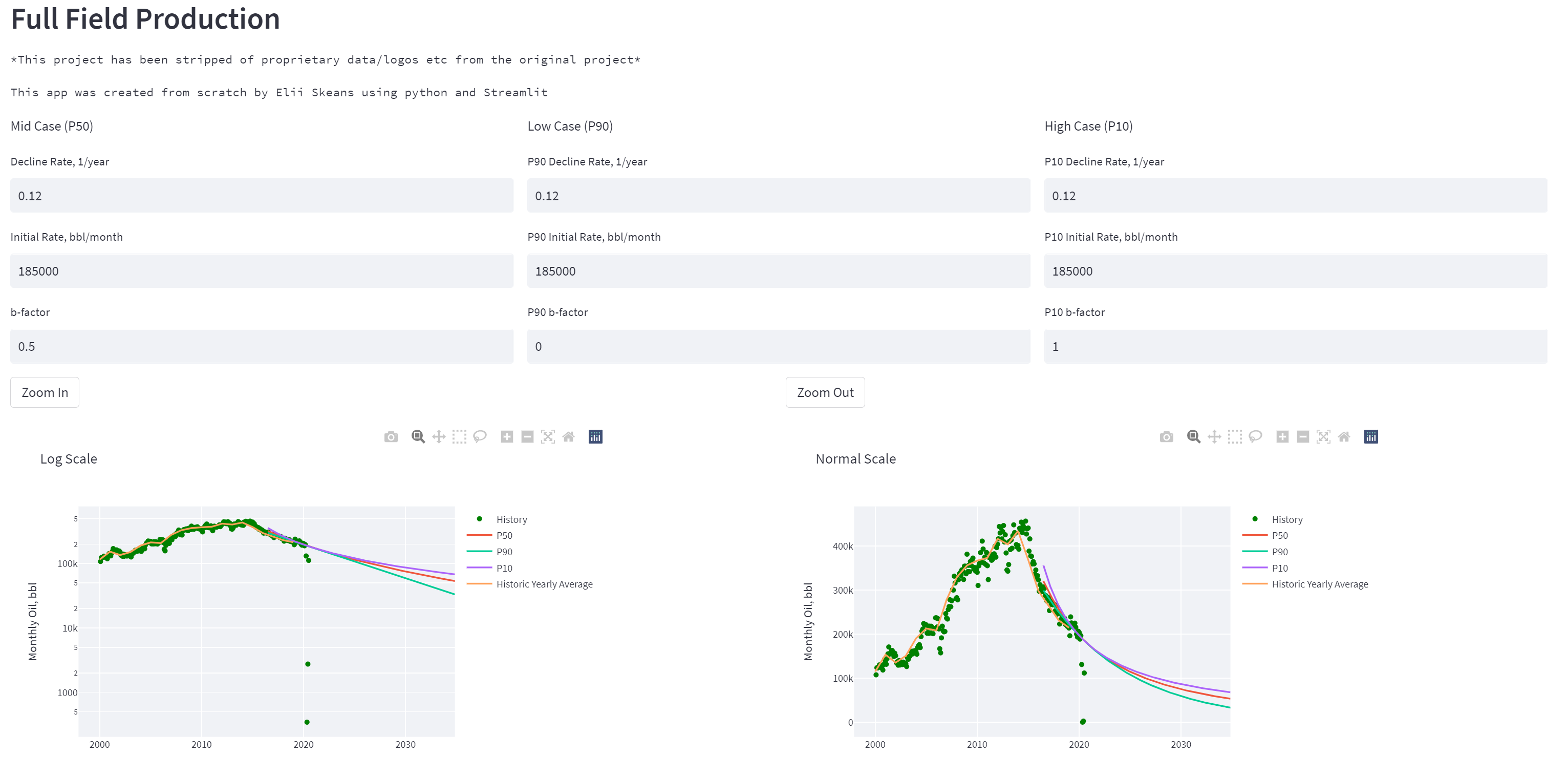Autoscale the Normal Scale chart
The width and height of the screenshot is (1568, 777).
tap(1323, 436)
